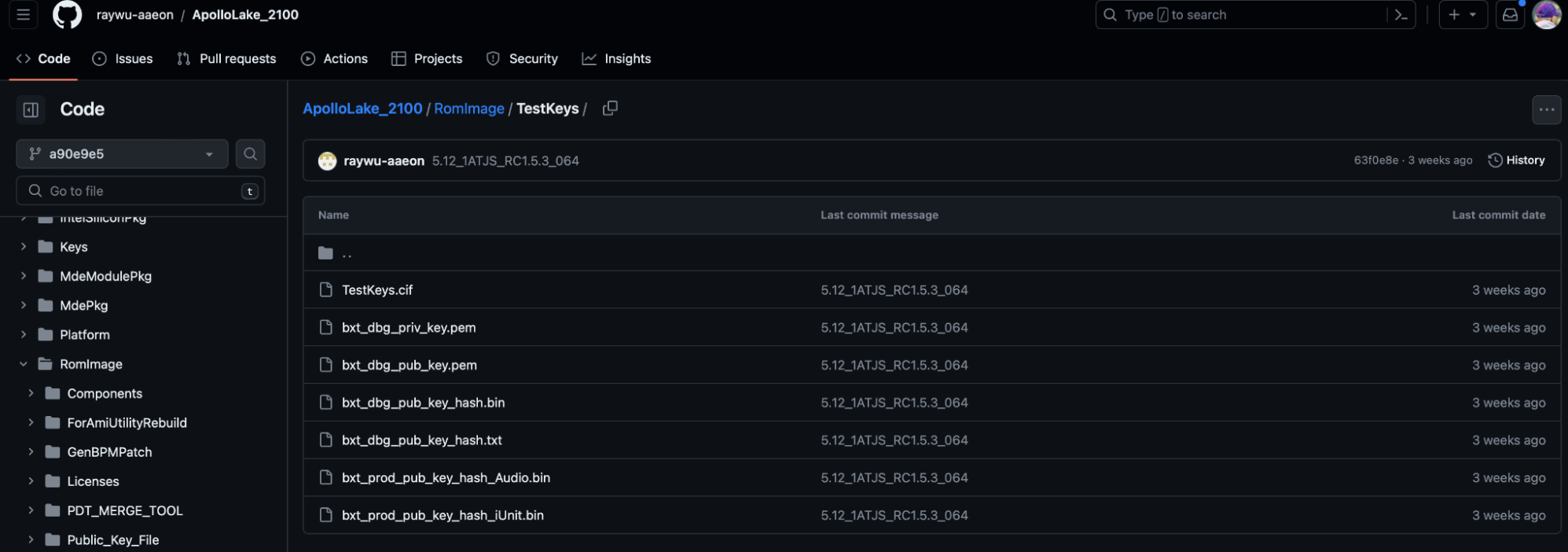This screenshot has width=1568, height=552.
Task: Open the ... overflow actions menu
Action: coord(1546,109)
